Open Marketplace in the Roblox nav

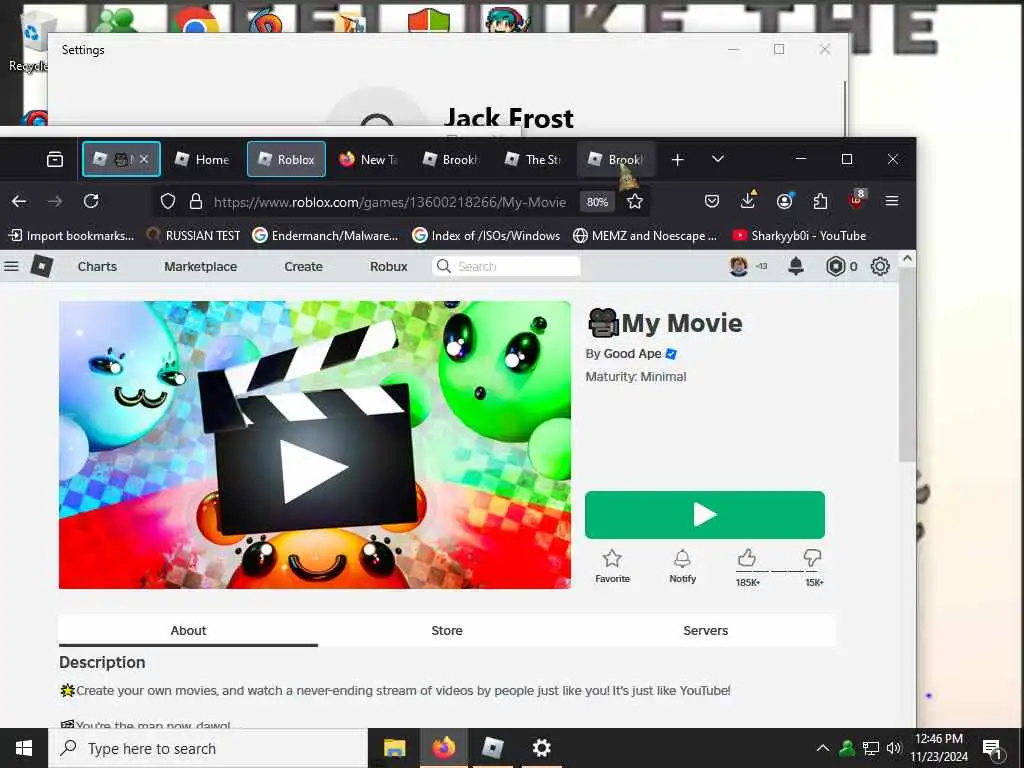tap(200, 266)
